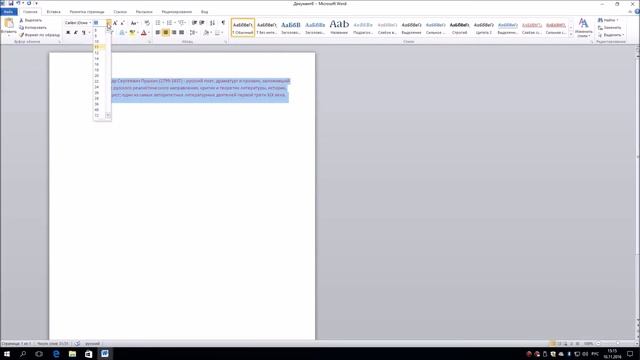Viewport: 640px width, 360px height.
Task: Collapse the font size dropdown arrow
Action: (109, 23)
